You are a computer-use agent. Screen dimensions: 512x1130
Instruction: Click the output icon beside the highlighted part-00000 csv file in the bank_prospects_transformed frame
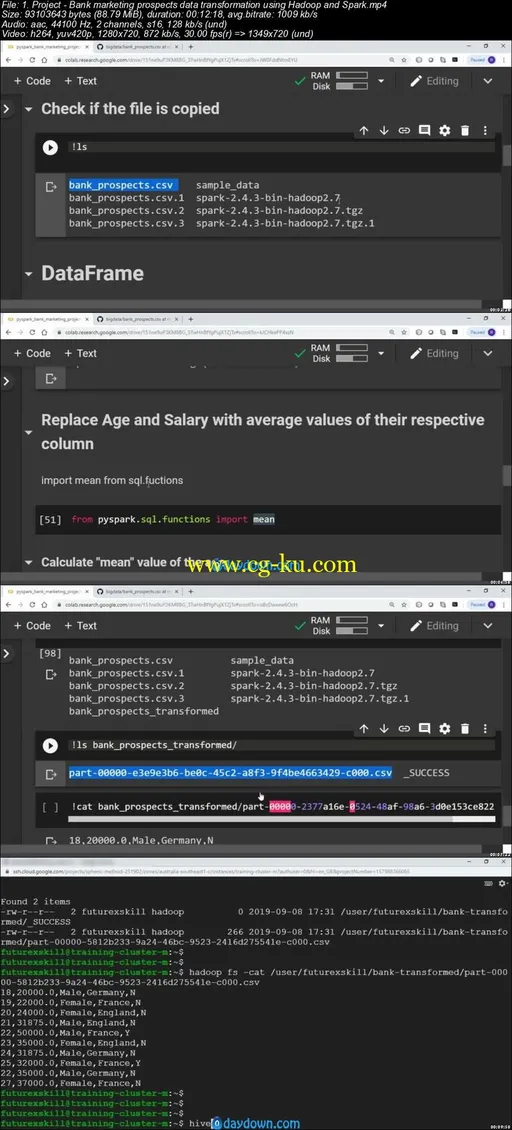(x=51, y=774)
